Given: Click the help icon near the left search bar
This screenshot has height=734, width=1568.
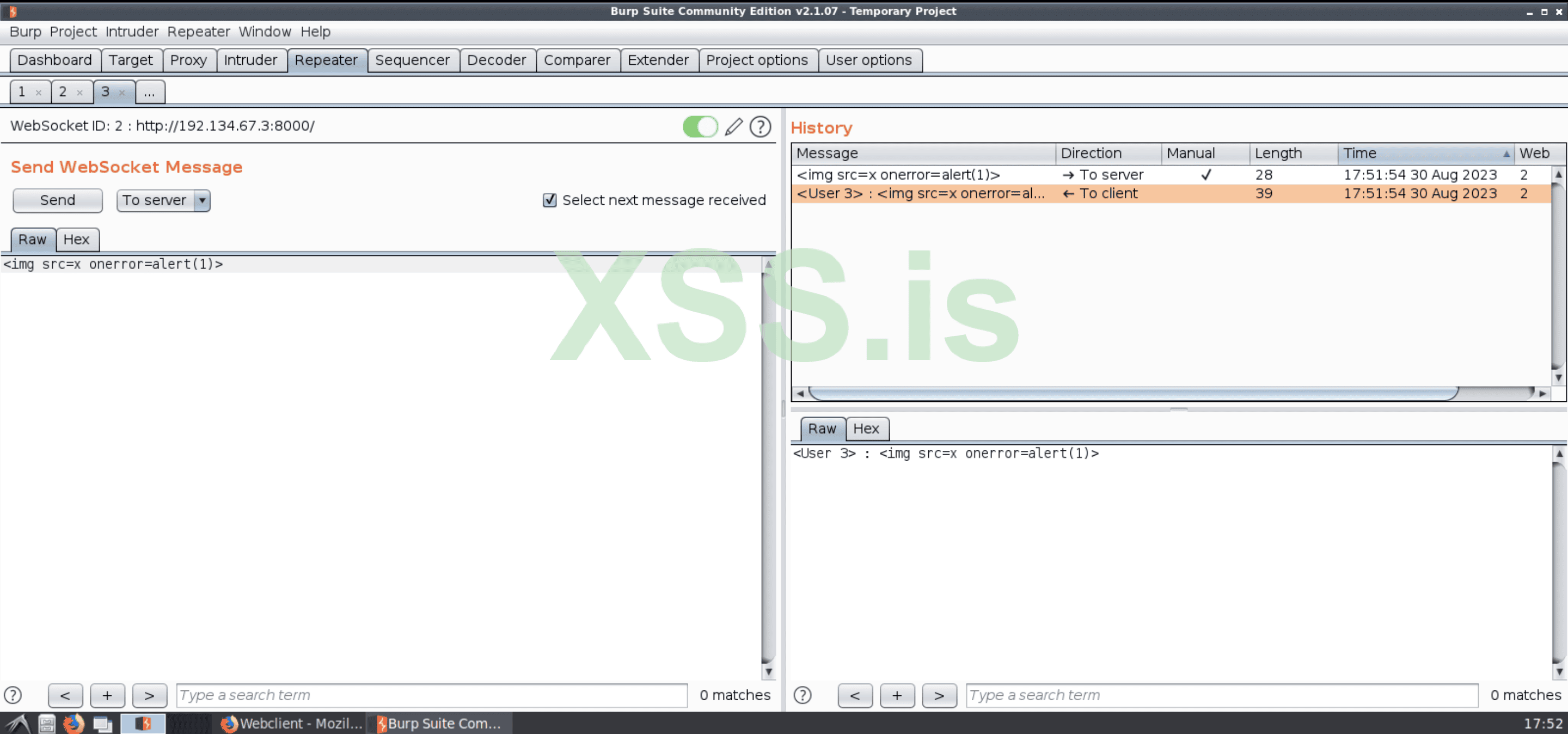Looking at the screenshot, I should point(13,695).
